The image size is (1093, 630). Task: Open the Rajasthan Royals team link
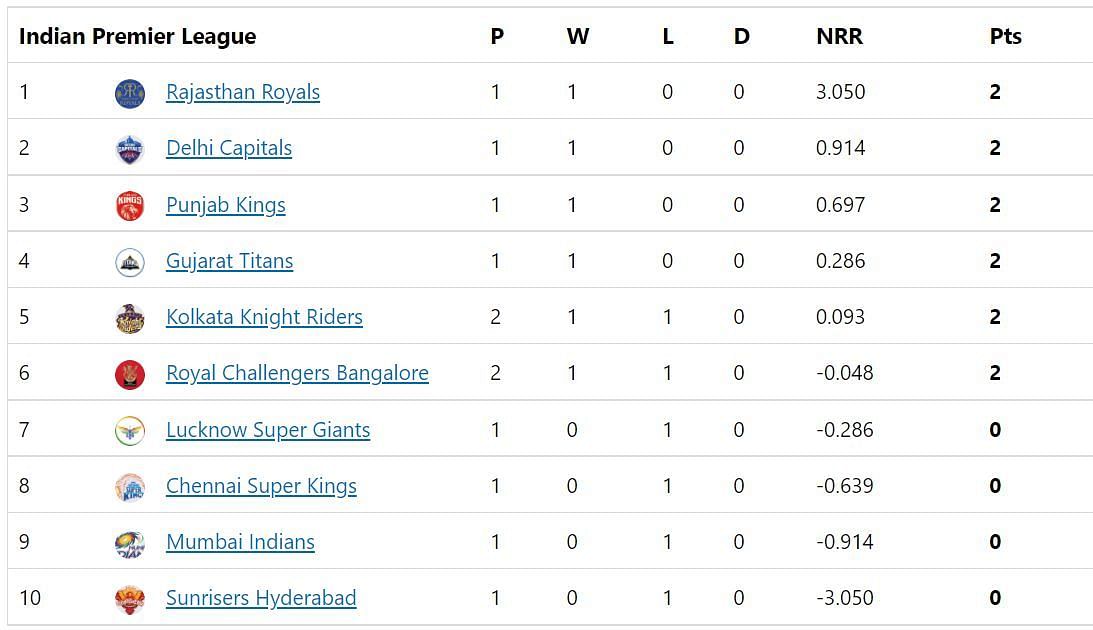point(243,92)
